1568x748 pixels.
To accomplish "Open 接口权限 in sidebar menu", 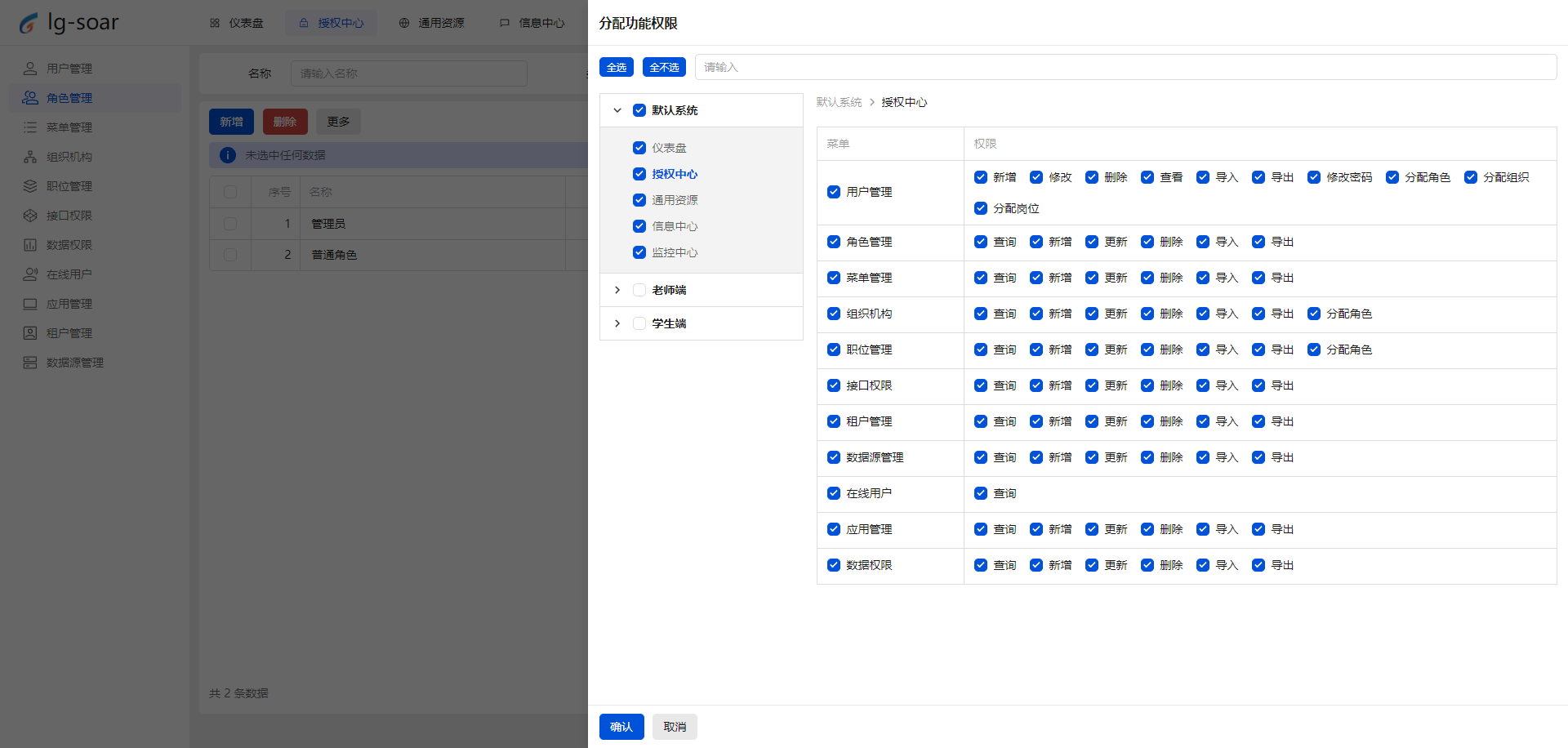I will [95, 216].
